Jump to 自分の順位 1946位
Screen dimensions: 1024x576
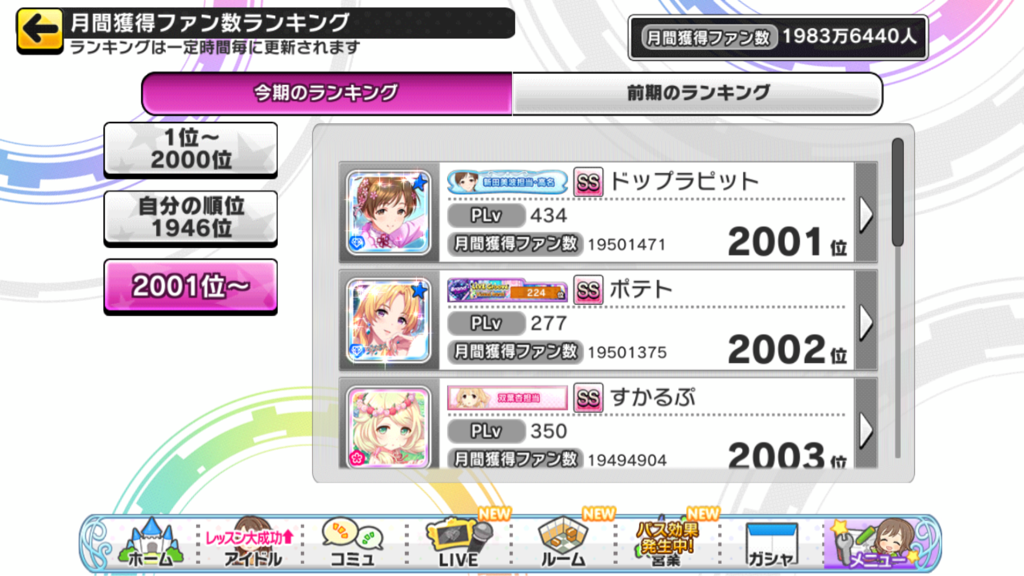191,218
